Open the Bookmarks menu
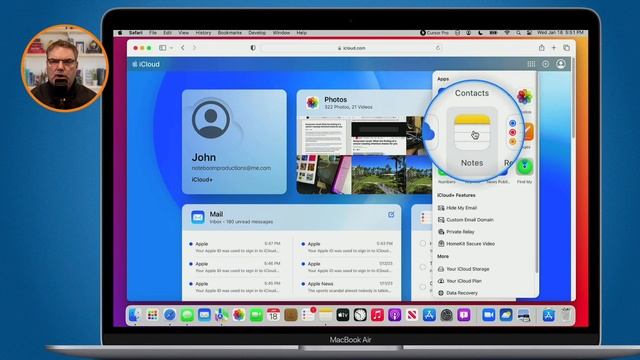Screen dimensions: 640x360 tap(229, 33)
